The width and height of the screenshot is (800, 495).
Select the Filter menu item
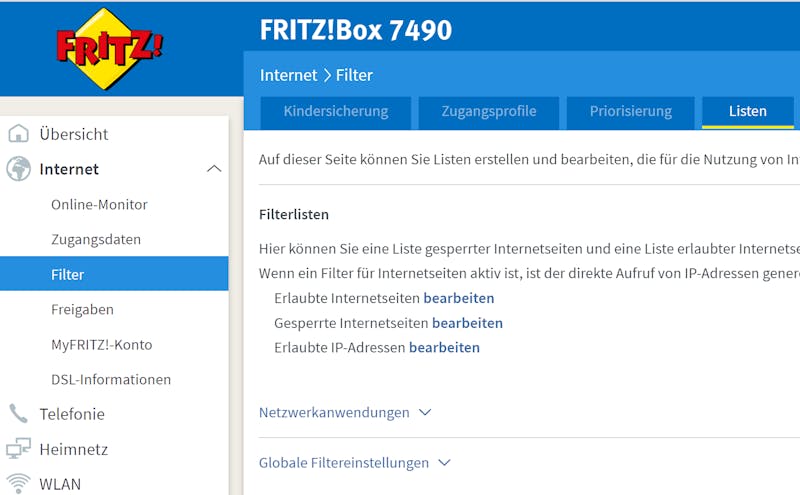pyautogui.click(x=114, y=274)
